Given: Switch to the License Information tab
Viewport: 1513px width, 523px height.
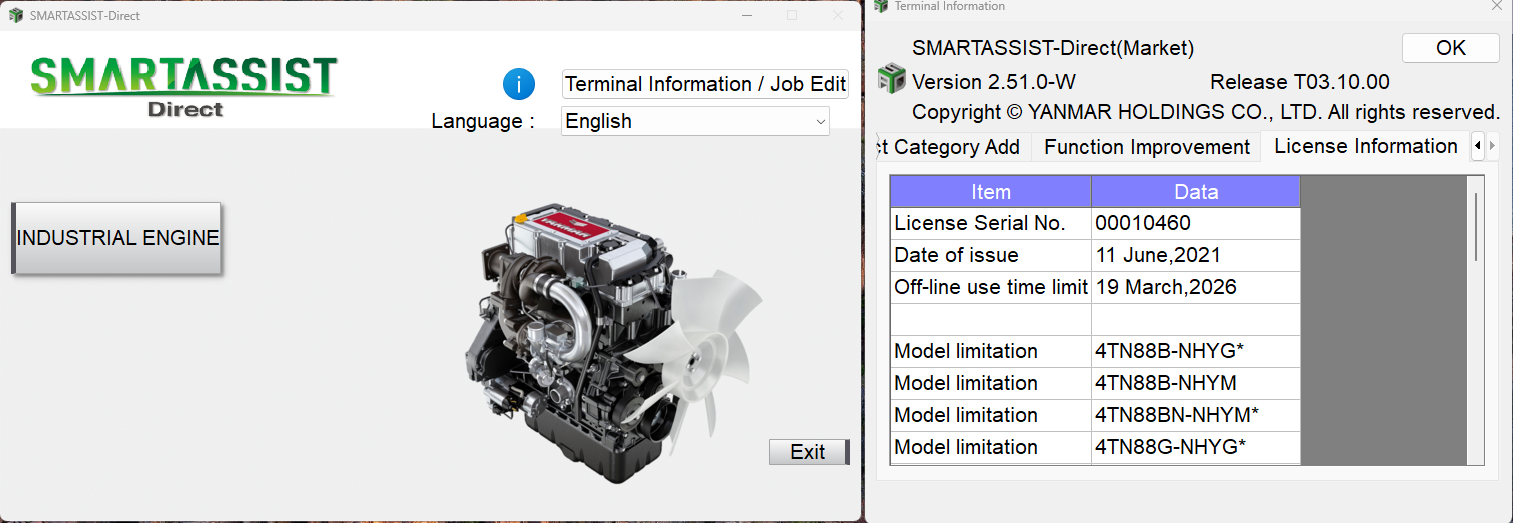Looking at the screenshot, I should [x=1366, y=146].
